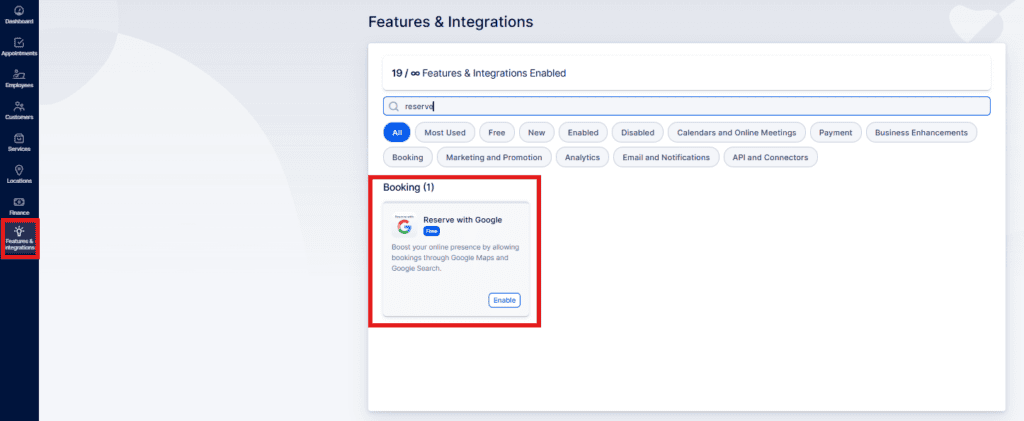1024x421 pixels.
Task: Filter by Calendars and Online Meetings
Action: point(737,133)
